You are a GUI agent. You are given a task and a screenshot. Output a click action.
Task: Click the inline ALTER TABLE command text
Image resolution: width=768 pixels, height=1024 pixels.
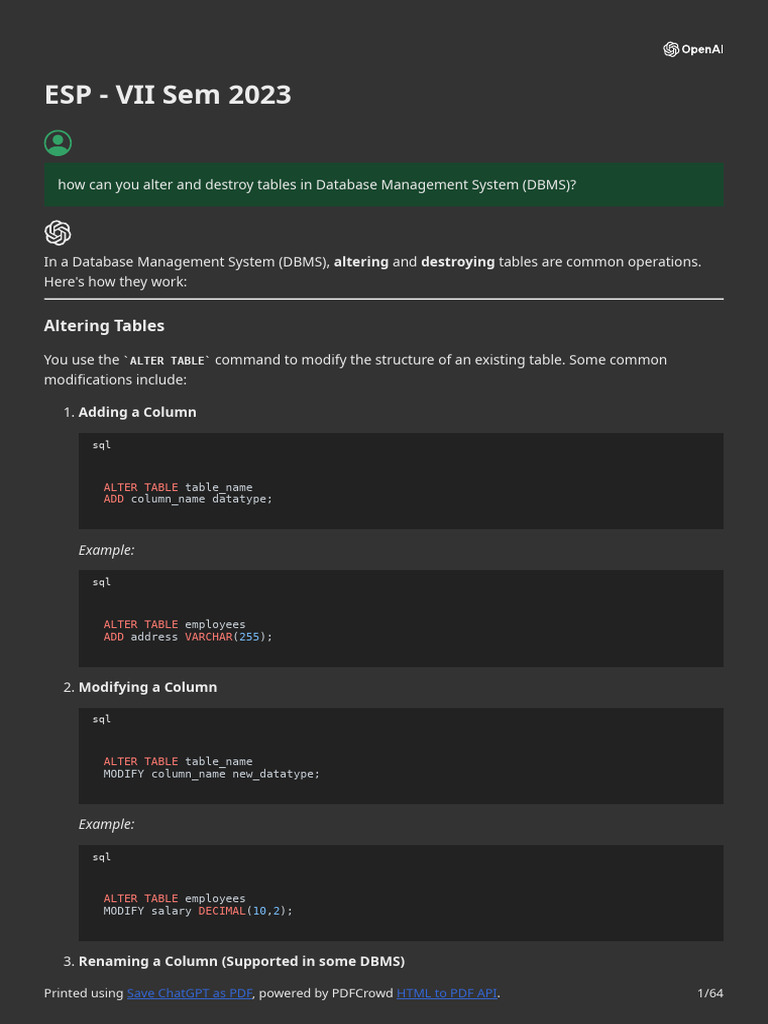pyautogui.click(x=167, y=360)
